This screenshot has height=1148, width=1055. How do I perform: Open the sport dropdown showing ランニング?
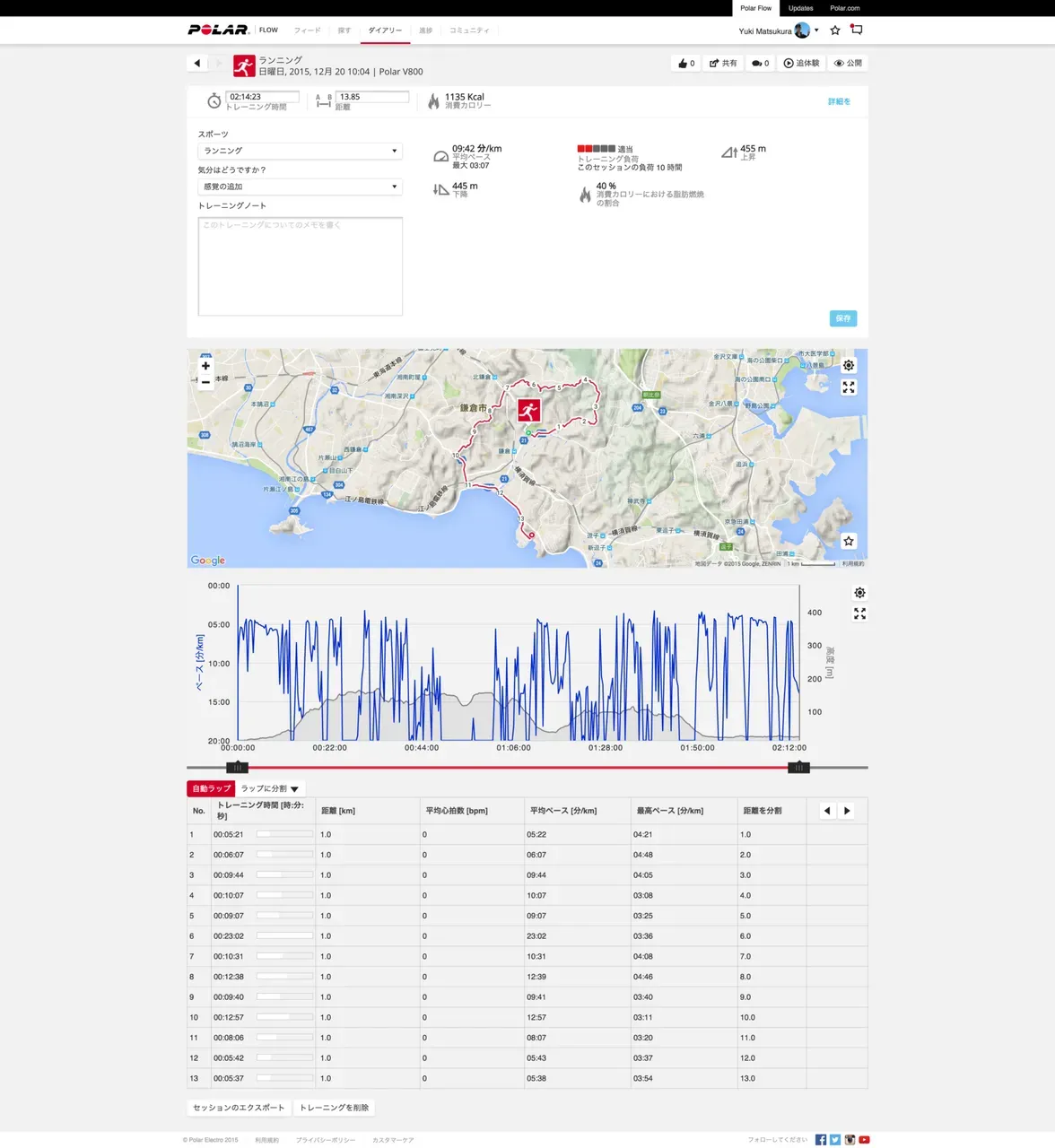tap(300, 151)
